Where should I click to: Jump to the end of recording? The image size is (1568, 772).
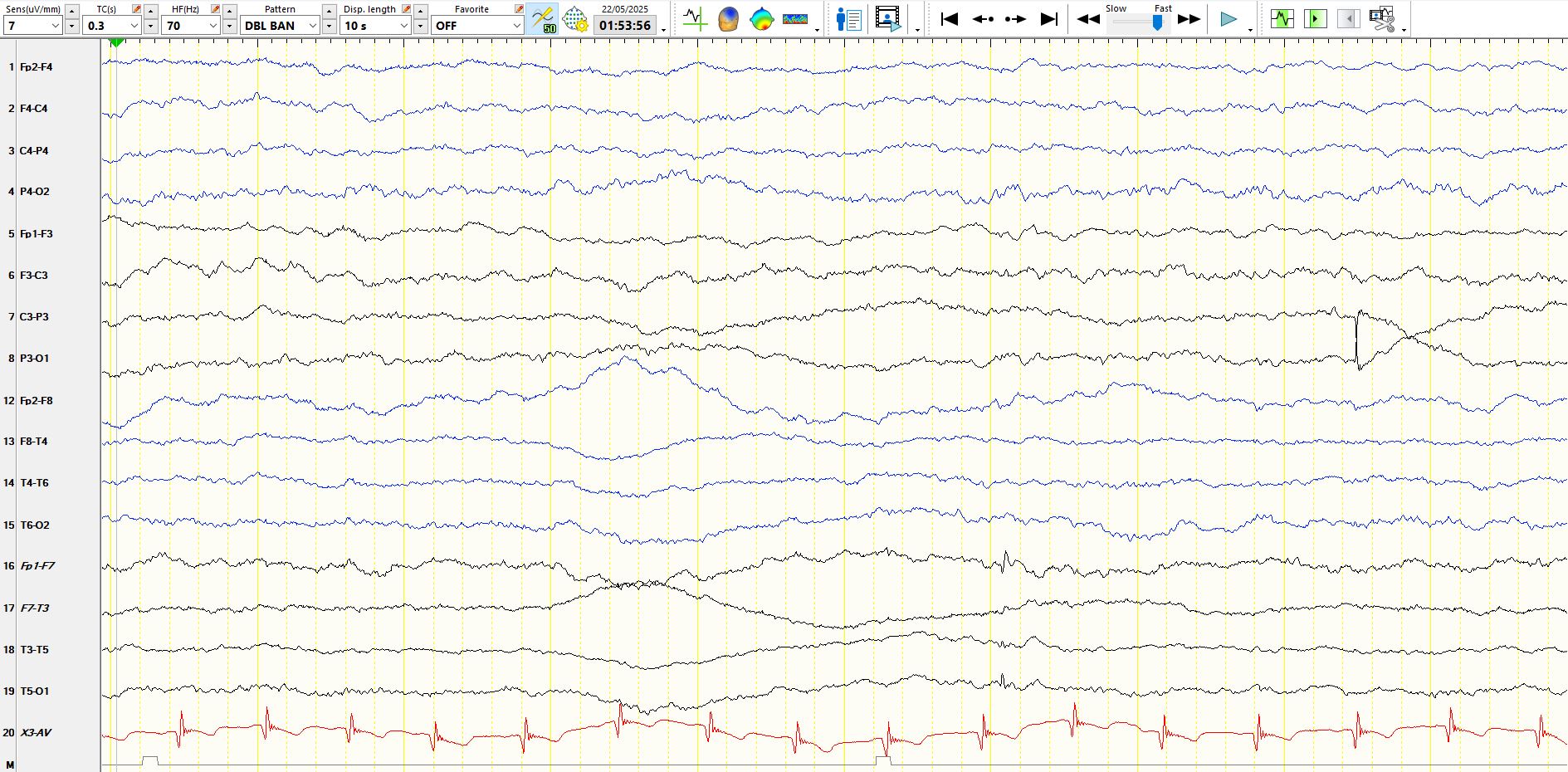click(x=1048, y=19)
